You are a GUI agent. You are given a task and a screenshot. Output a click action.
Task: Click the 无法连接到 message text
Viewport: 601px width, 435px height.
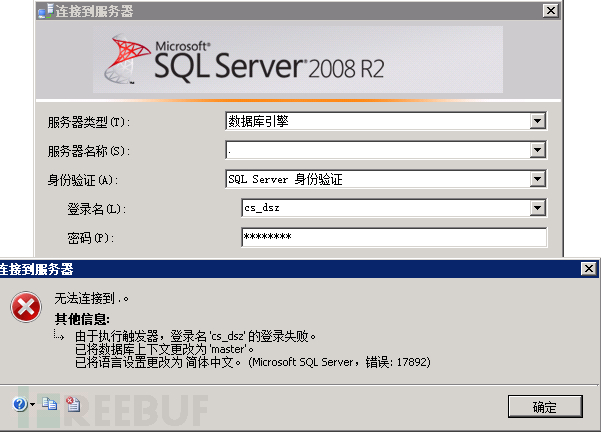click(91, 298)
